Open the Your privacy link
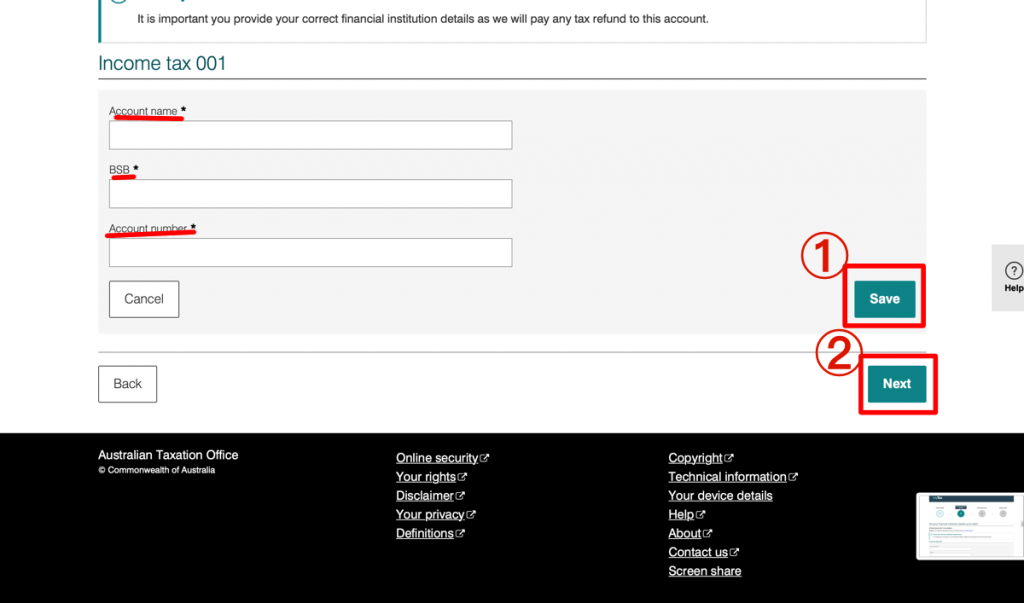 [x=430, y=515]
